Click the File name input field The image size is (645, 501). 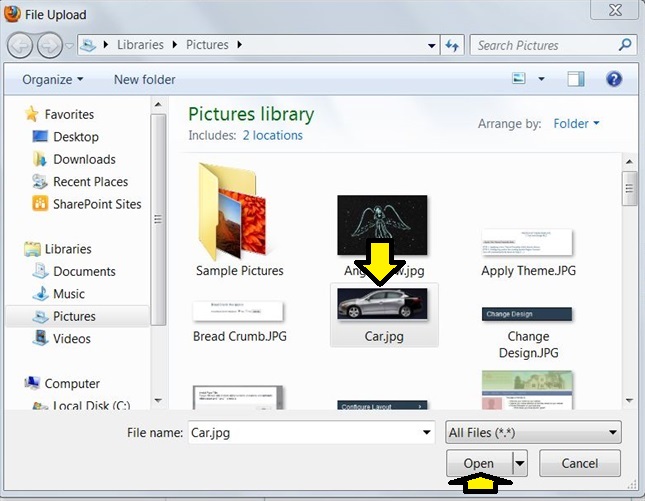point(305,432)
